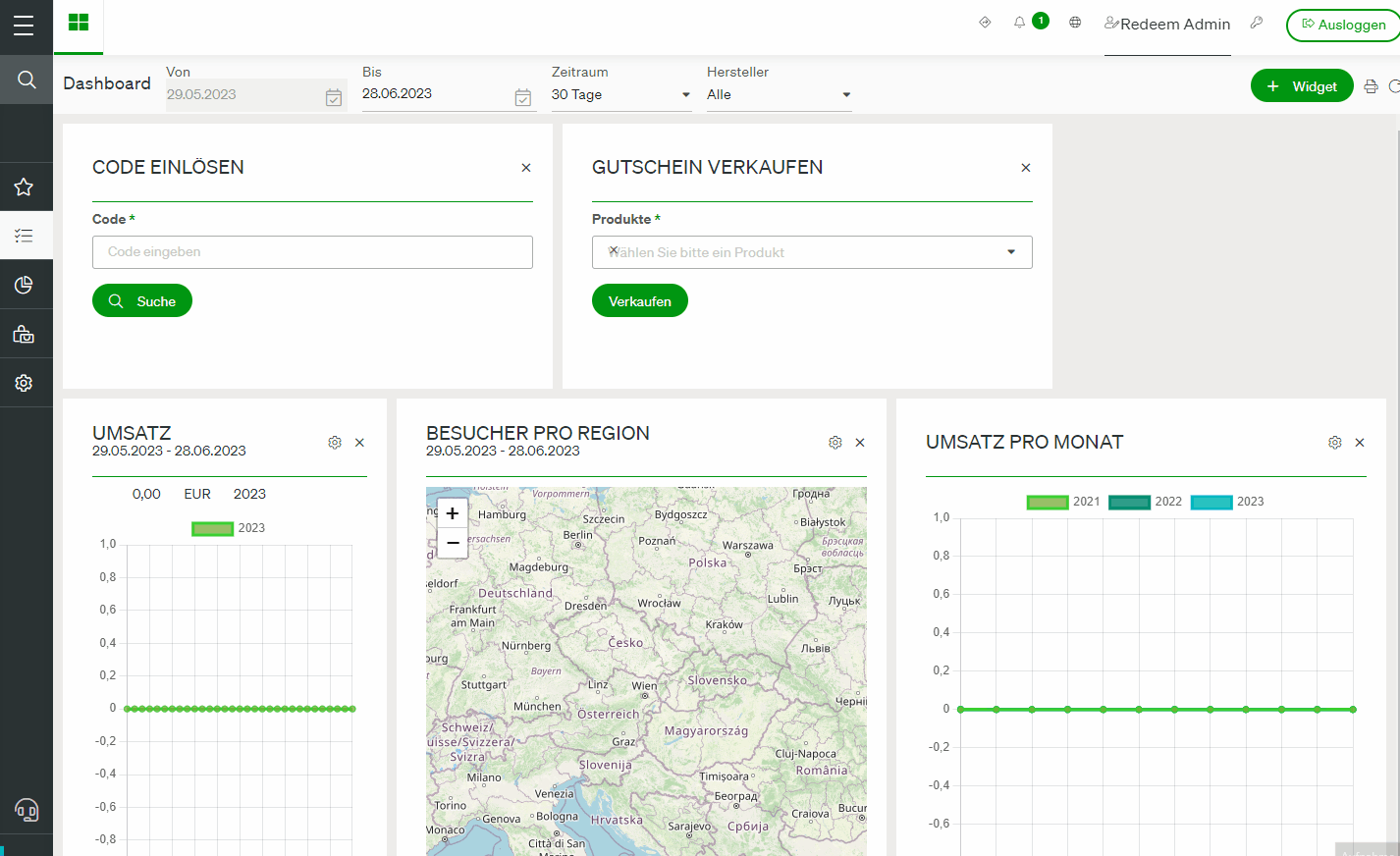The height and width of the screenshot is (856, 1400).
Task: Select the checklist icon in the sidebar
Action: click(25, 236)
